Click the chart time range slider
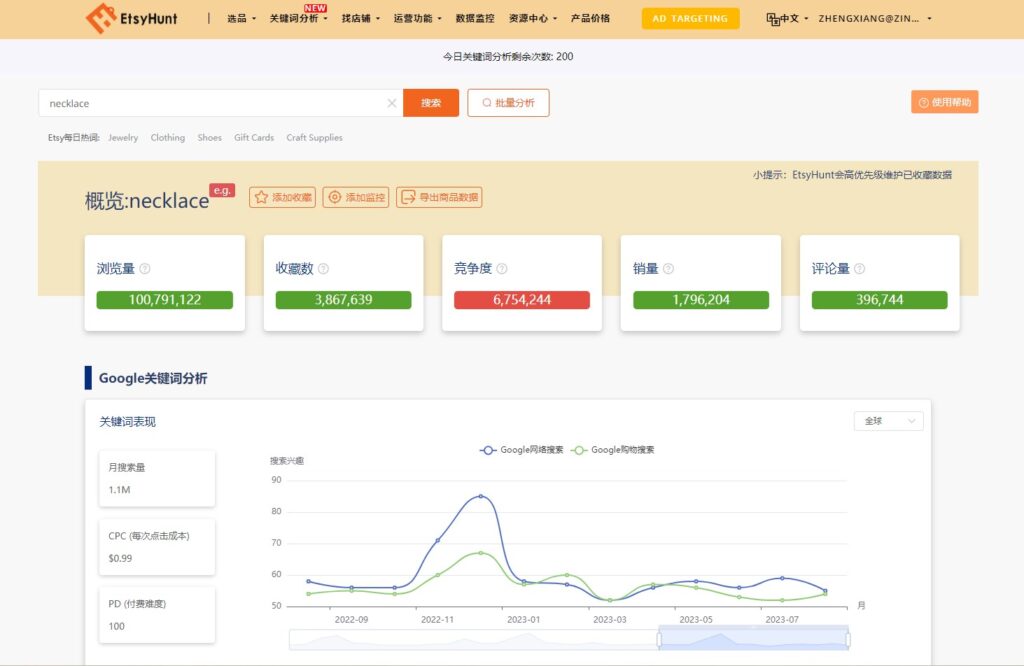 753,639
